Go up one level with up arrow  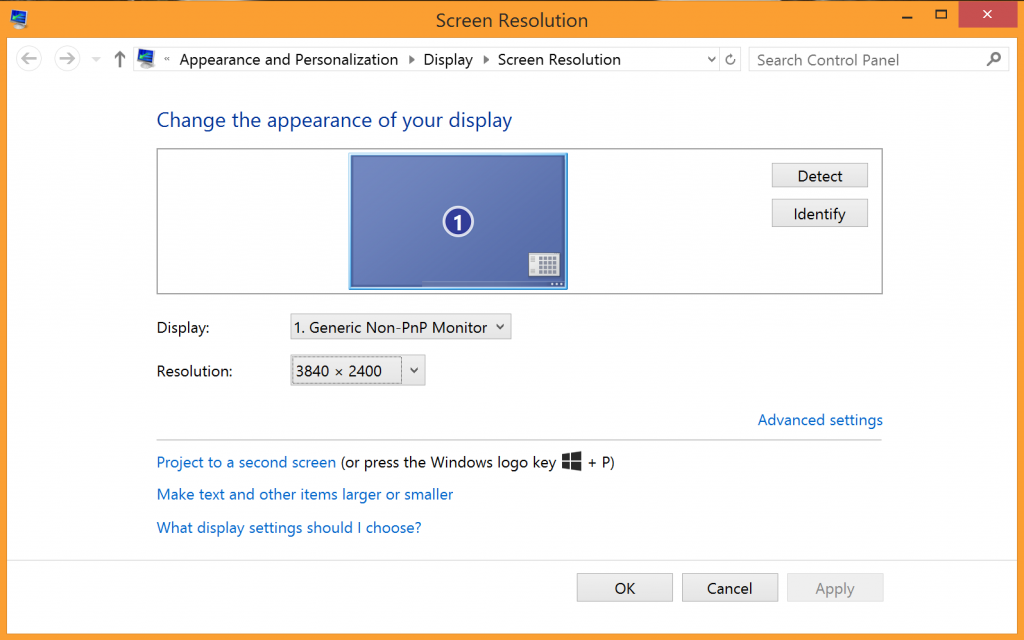pos(120,59)
